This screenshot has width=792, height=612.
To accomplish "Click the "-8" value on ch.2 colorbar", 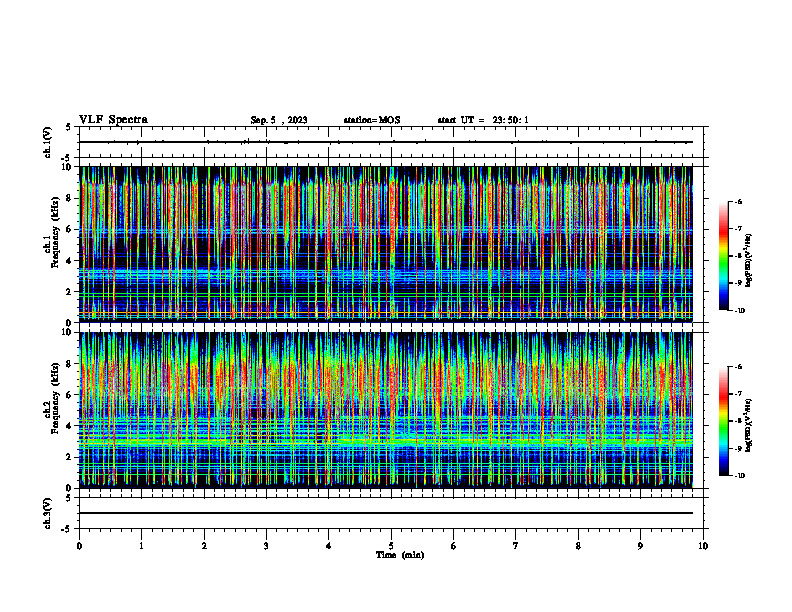I will coord(739,421).
